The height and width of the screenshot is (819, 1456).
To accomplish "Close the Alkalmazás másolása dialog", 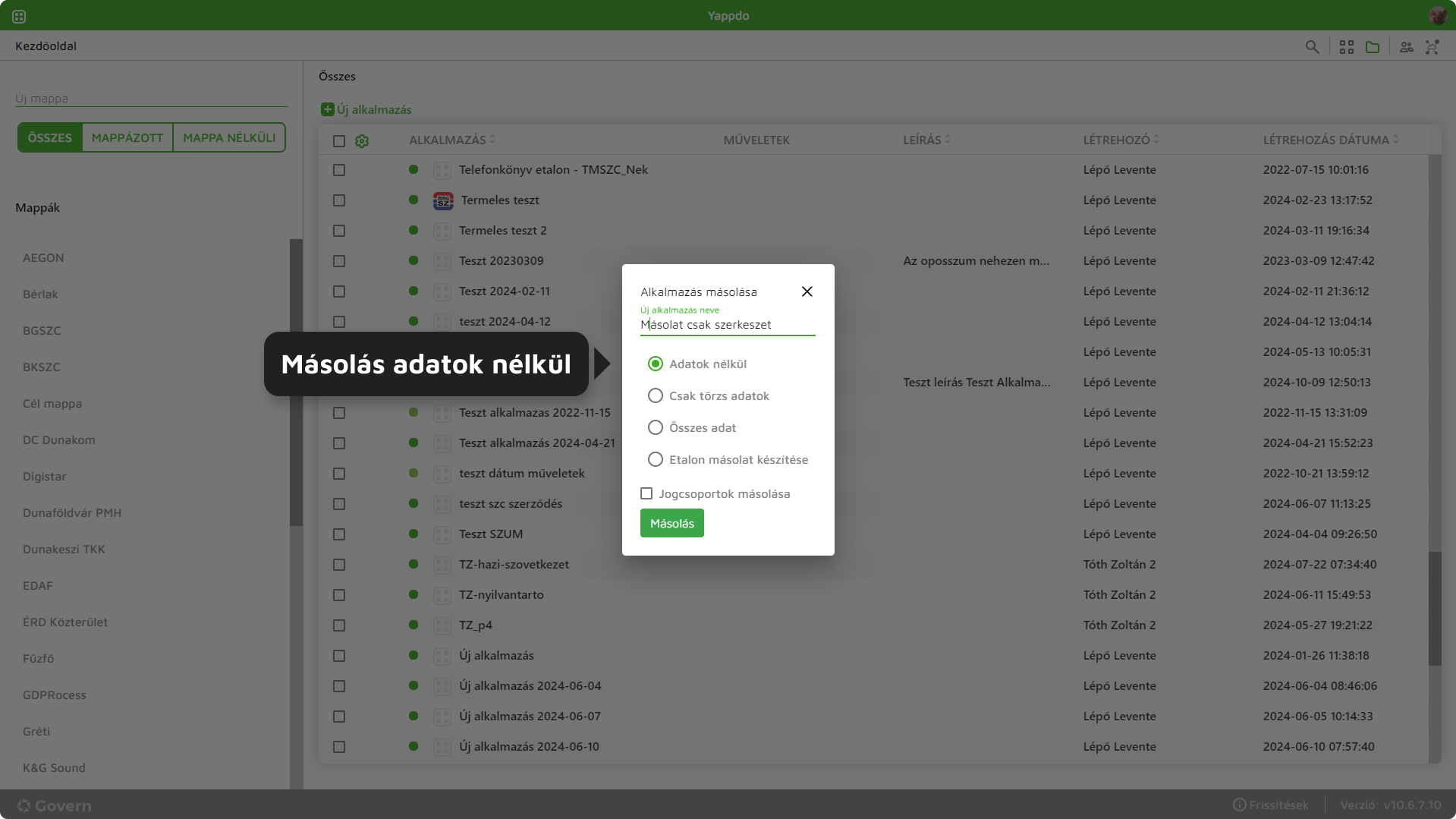I will pyautogui.click(x=807, y=291).
